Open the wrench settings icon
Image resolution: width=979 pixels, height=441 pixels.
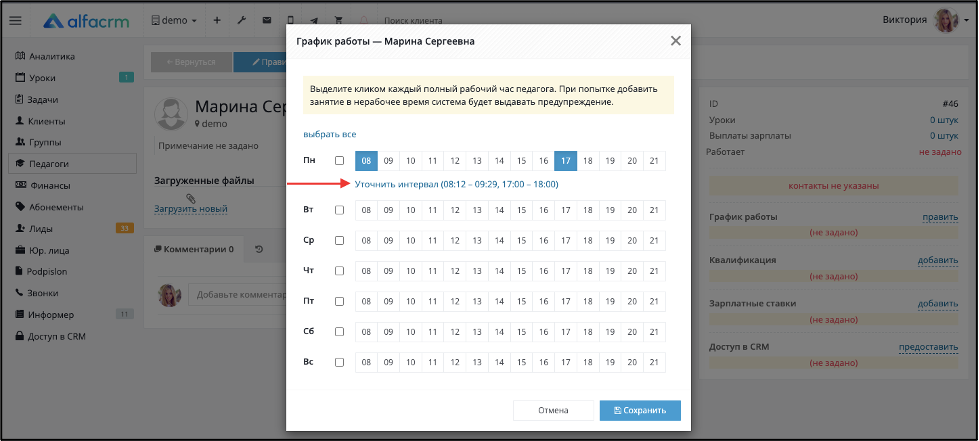(x=242, y=20)
